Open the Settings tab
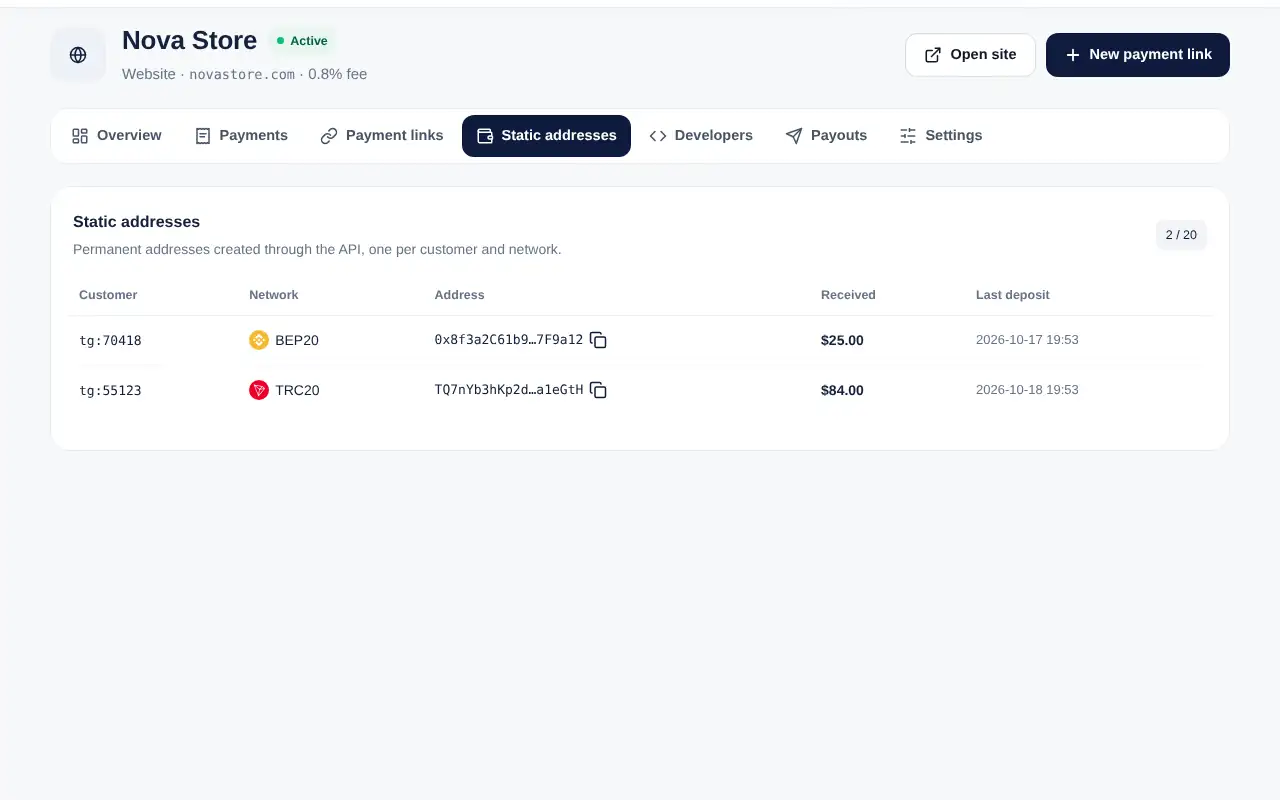 (941, 136)
